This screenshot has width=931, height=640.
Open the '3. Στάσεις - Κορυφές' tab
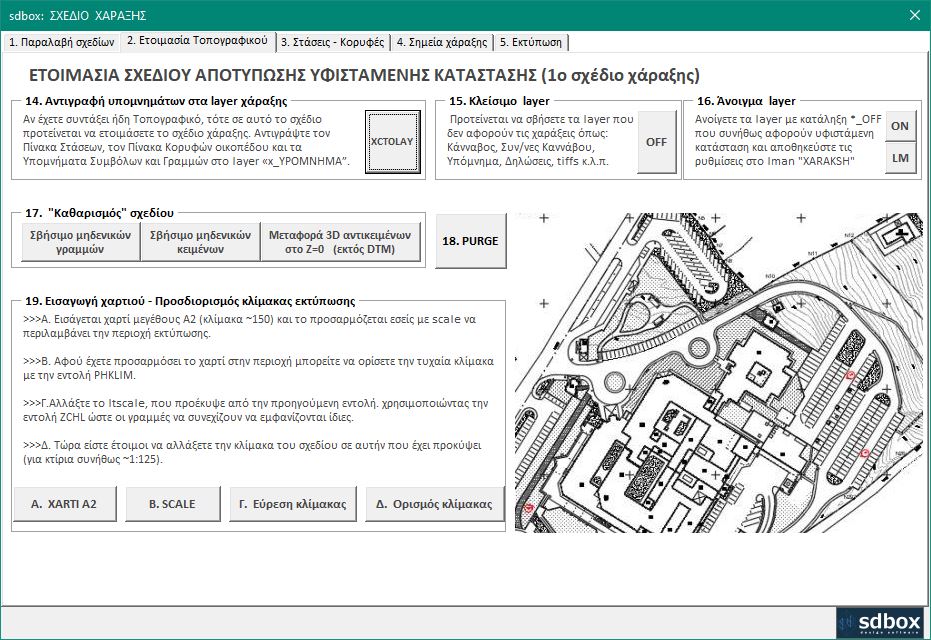pos(332,42)
